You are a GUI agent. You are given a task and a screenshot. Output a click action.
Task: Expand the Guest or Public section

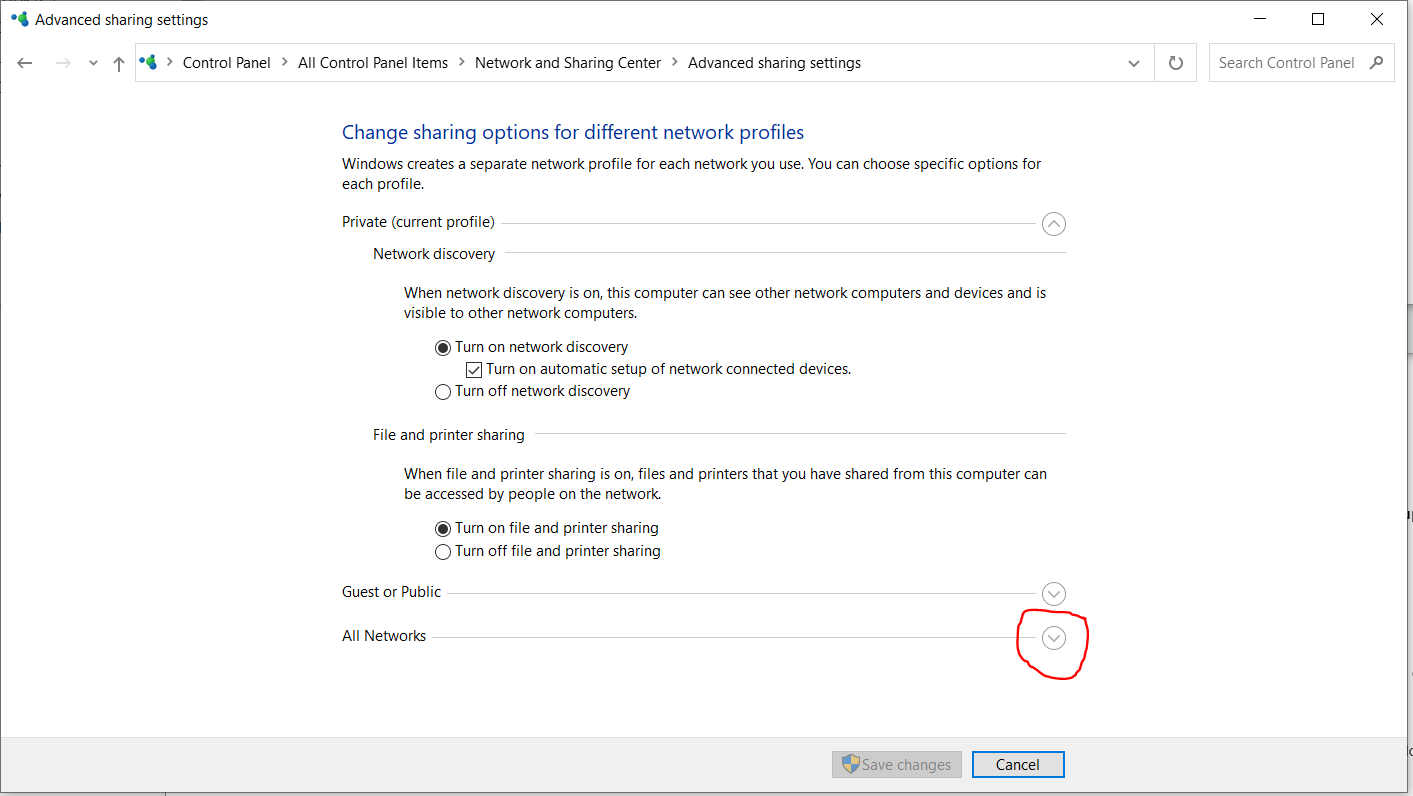[1054, 594]
